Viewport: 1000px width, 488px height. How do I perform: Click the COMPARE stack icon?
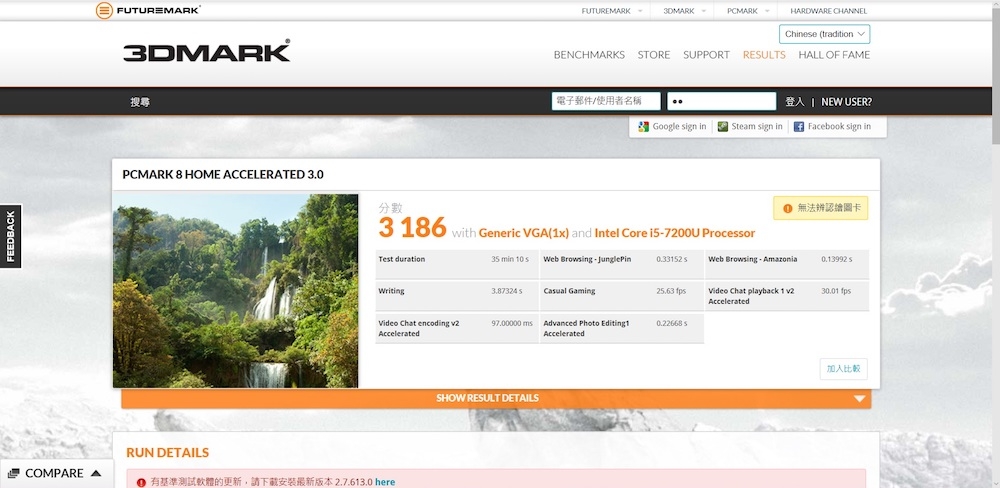tap(13, 473)
